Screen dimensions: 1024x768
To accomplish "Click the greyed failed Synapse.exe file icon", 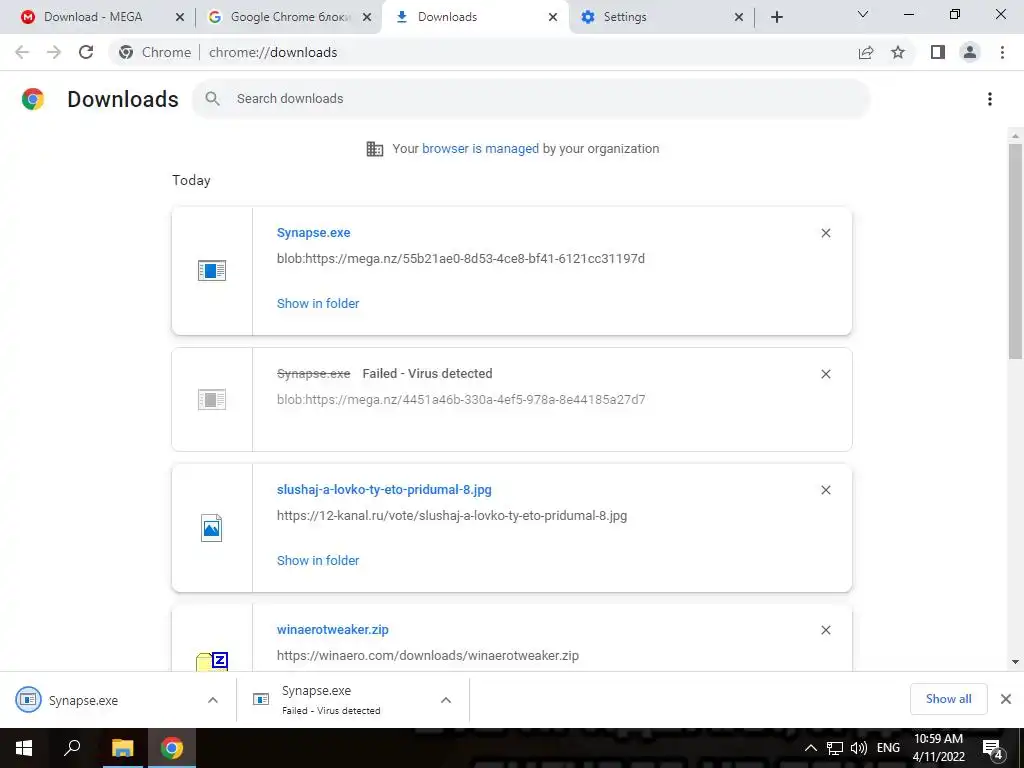I will [x=212, y=399].
